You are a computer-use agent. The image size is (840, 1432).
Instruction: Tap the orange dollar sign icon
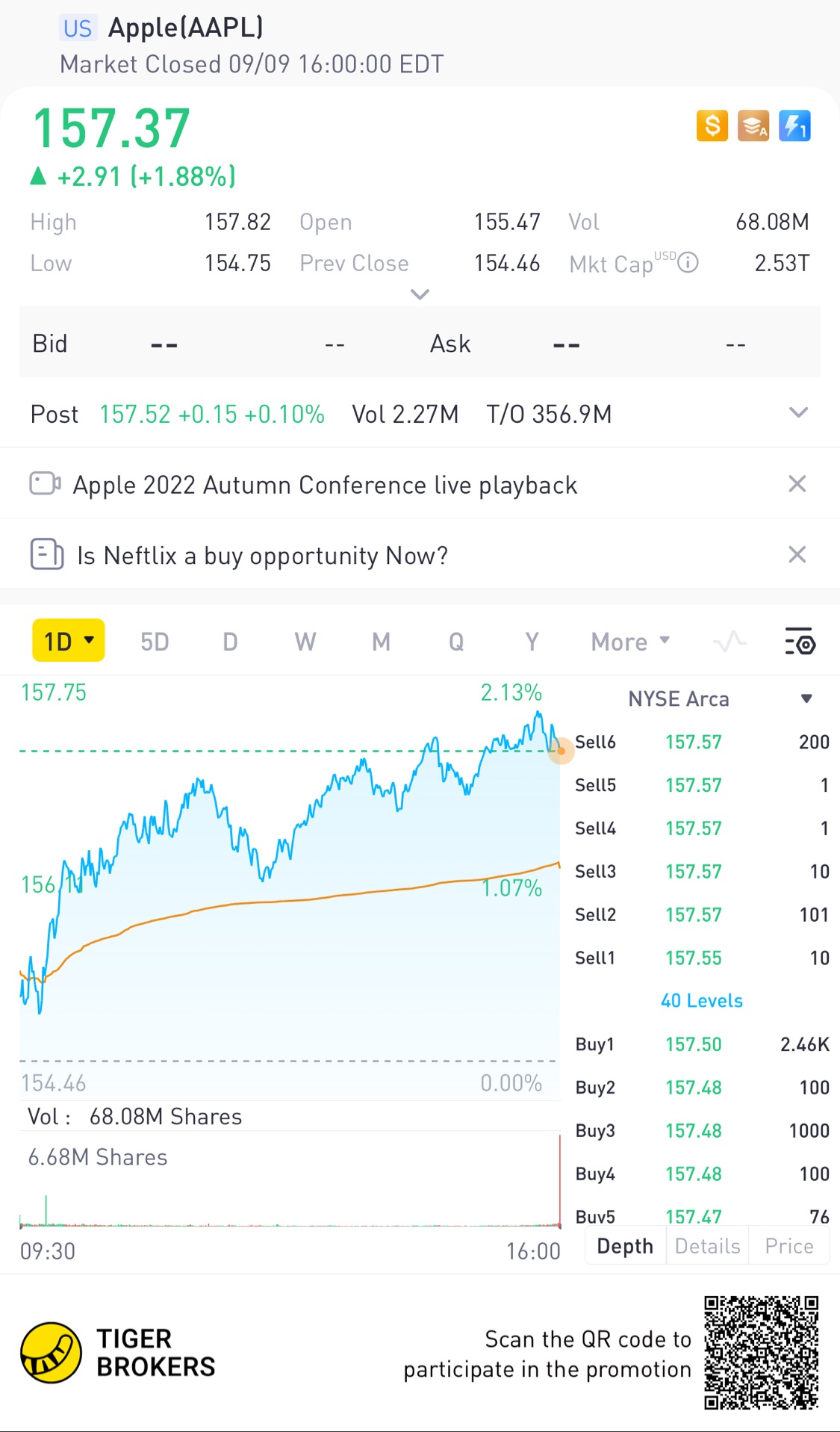click(712, 125)
